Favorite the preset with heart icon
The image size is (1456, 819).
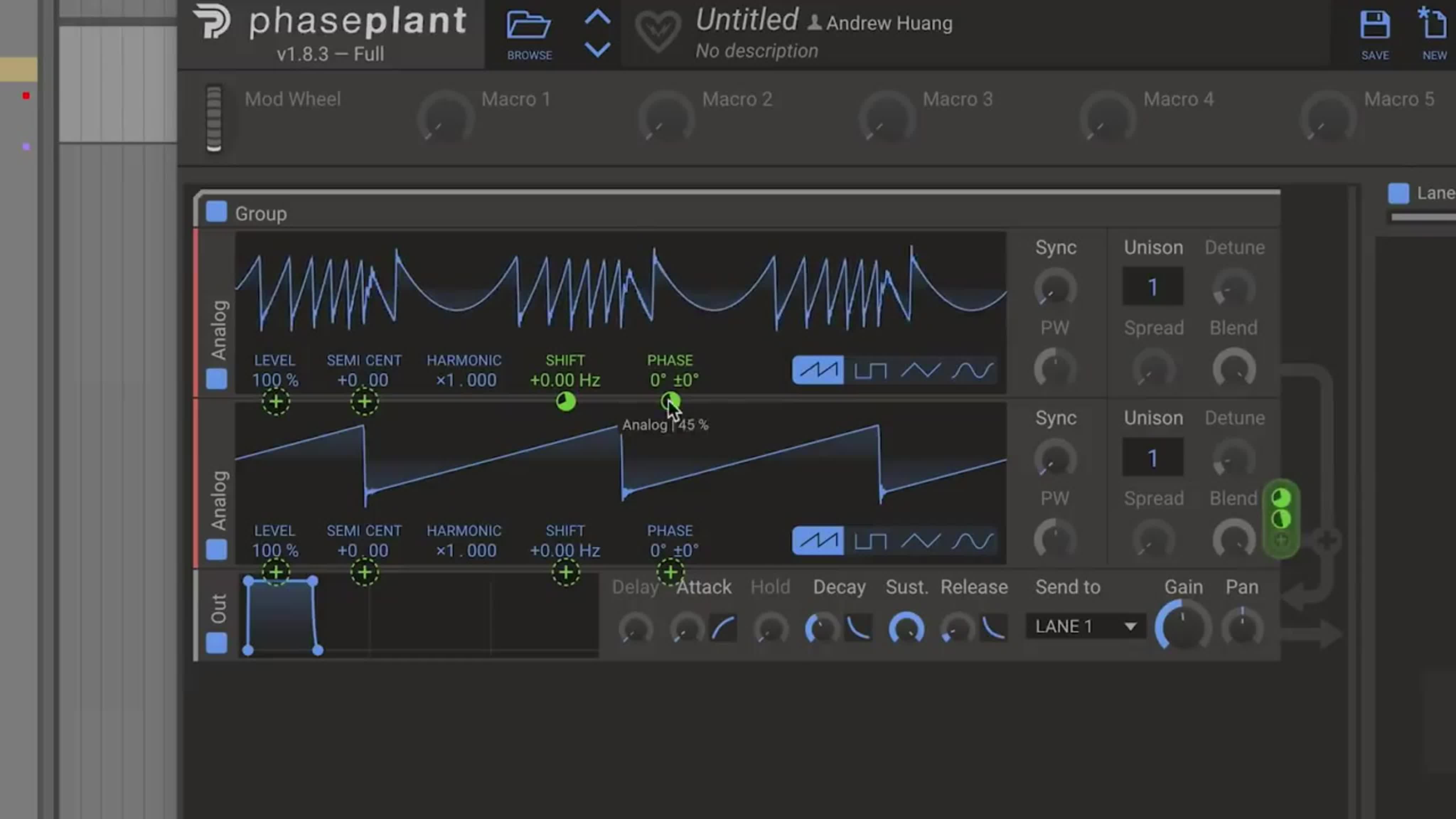tap(657, 31)
